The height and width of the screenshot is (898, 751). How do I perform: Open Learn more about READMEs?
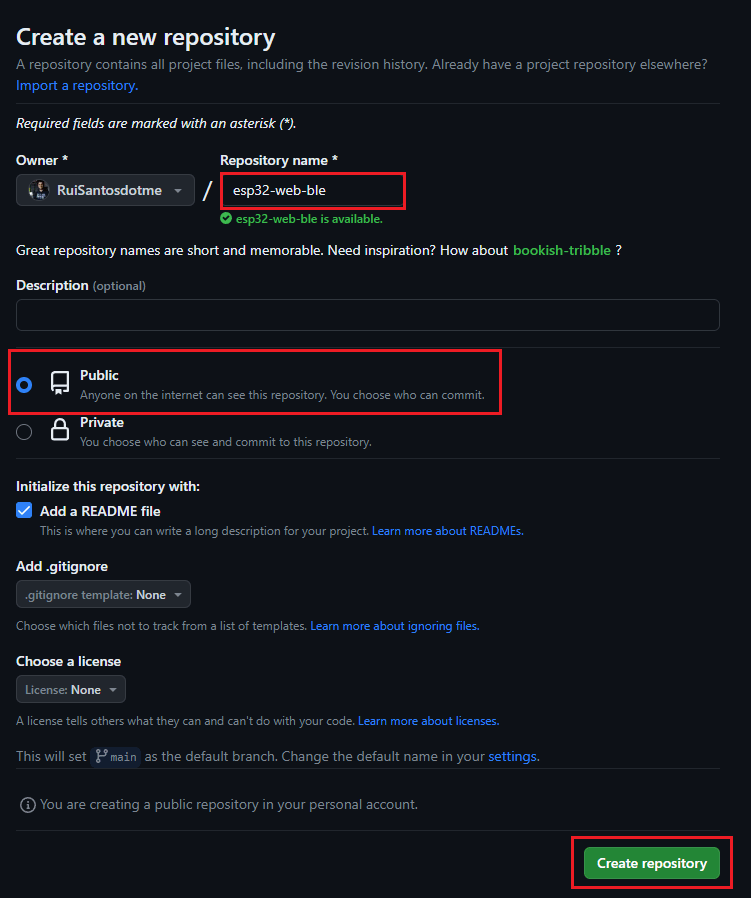coord(447,531)
